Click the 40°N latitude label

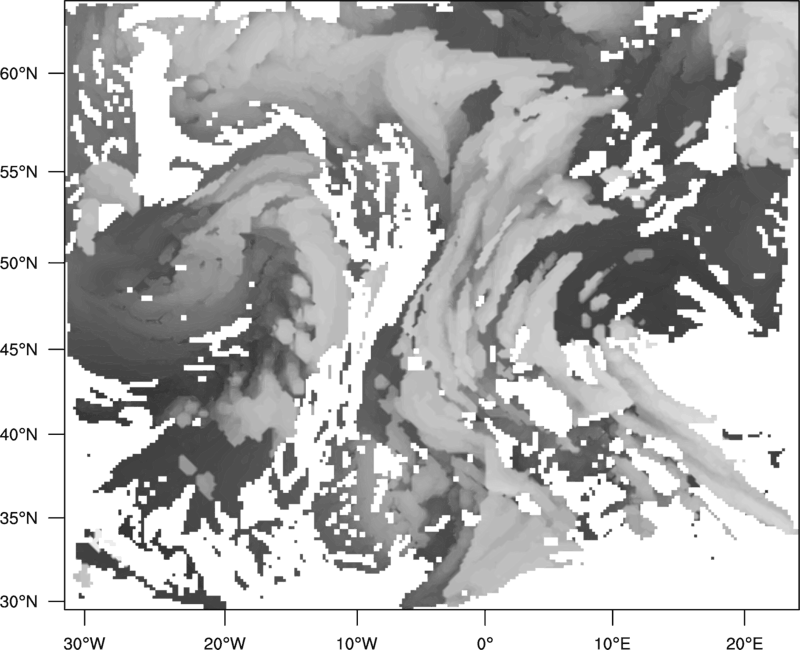click(19, 434)
